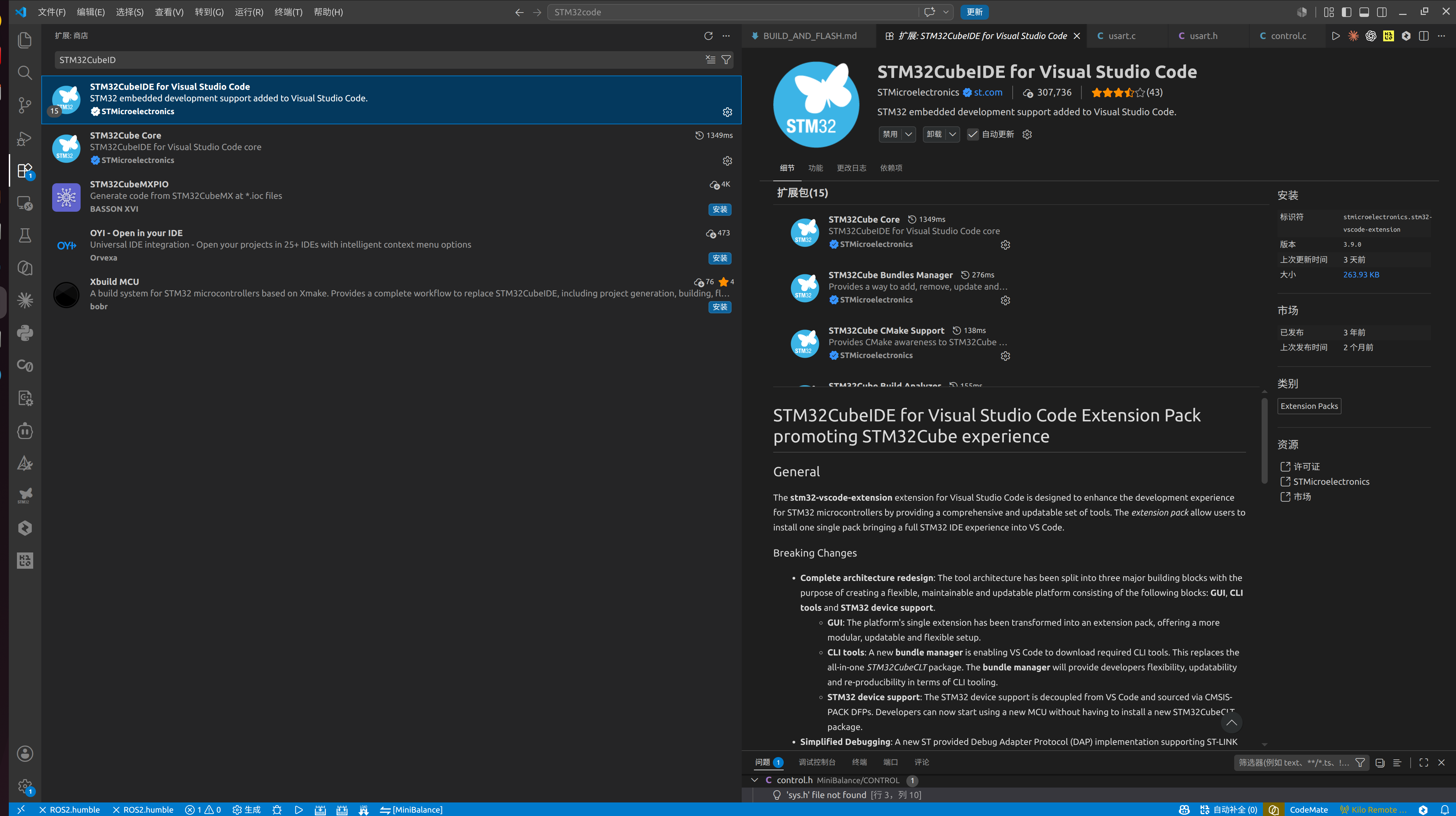
Task: Open the Search view in the activity bar
Action: [25, 72]
